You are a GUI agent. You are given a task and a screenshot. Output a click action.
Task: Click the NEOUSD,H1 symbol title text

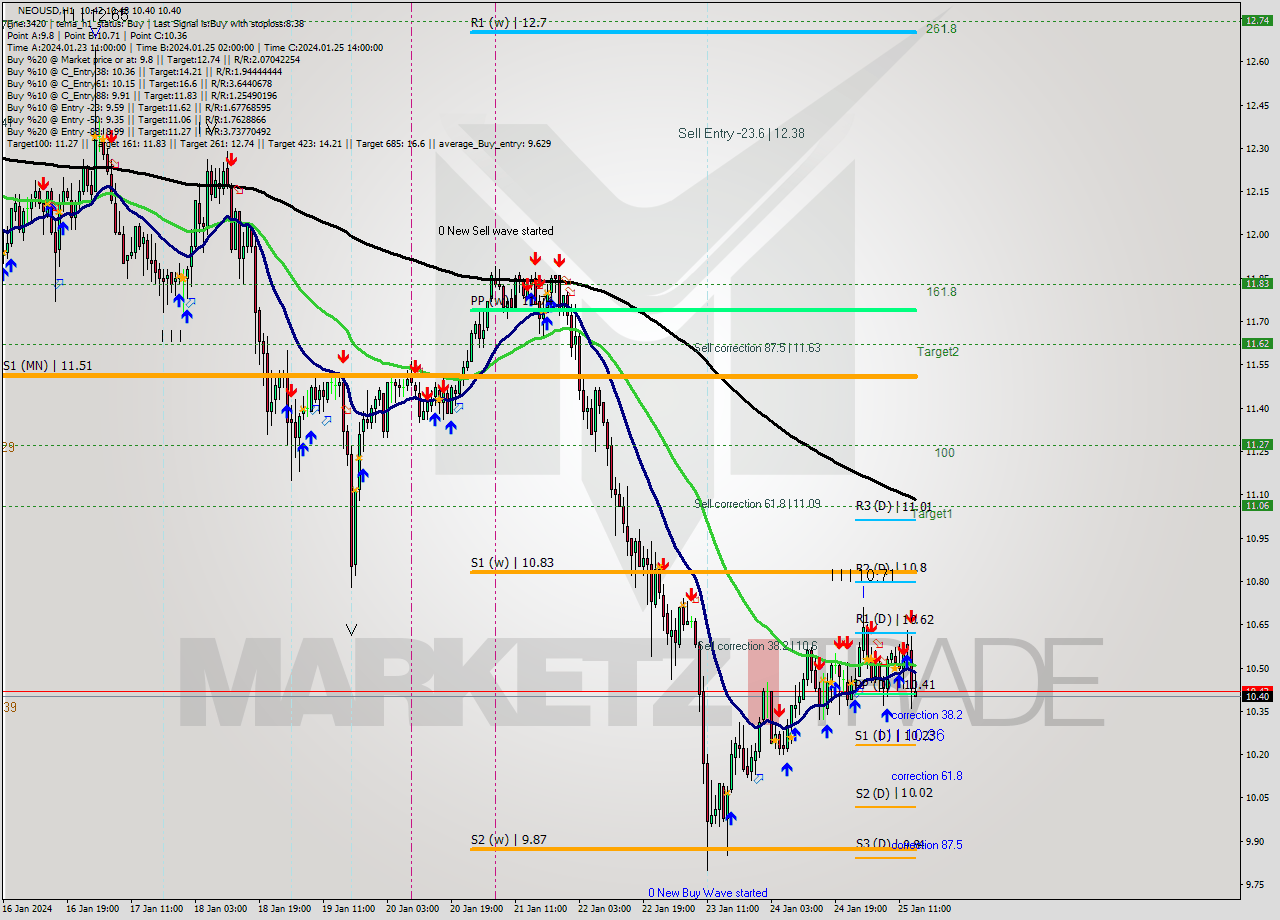tap(48, 11)
